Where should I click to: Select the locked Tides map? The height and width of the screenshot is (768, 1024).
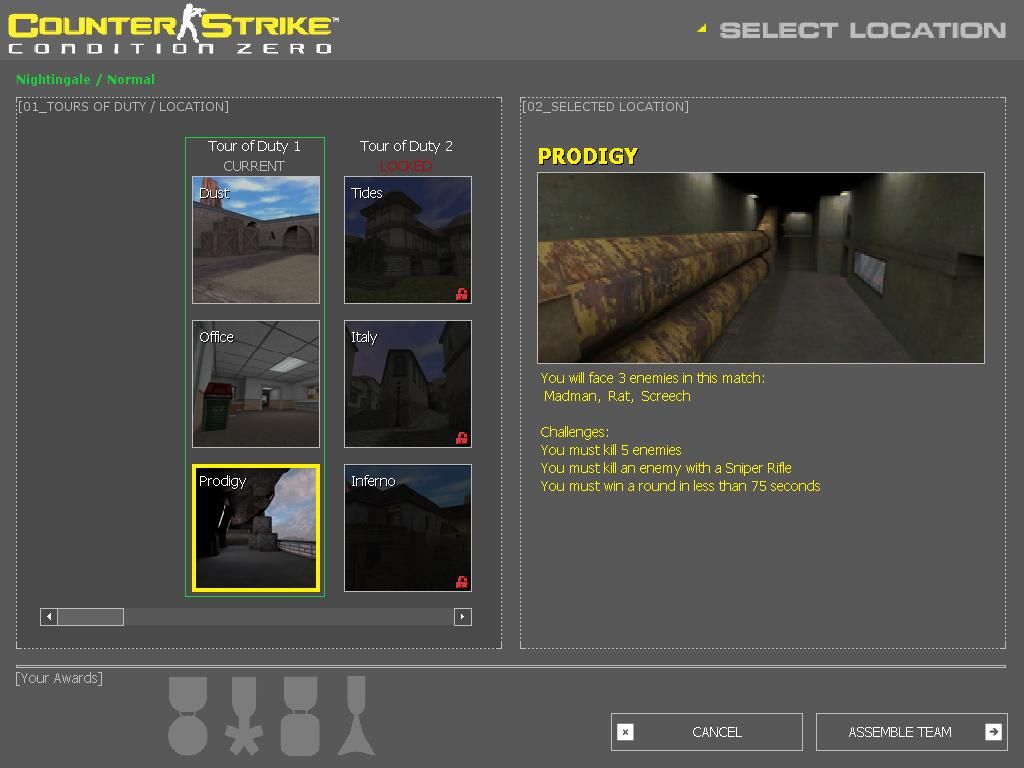(x=407, y=240)
